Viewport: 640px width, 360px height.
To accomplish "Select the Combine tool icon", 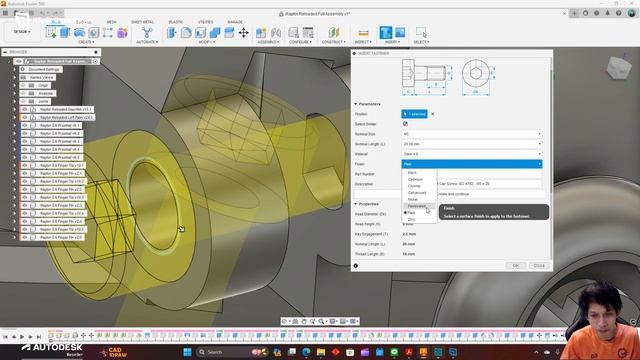I will [x=215, y=33].
